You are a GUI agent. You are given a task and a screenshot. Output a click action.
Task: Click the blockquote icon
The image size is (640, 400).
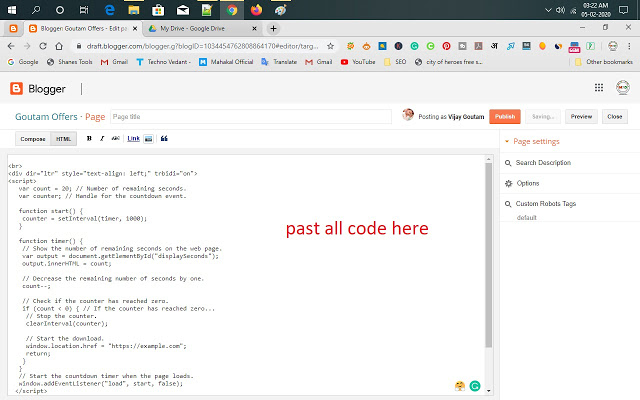coord(164,138)
